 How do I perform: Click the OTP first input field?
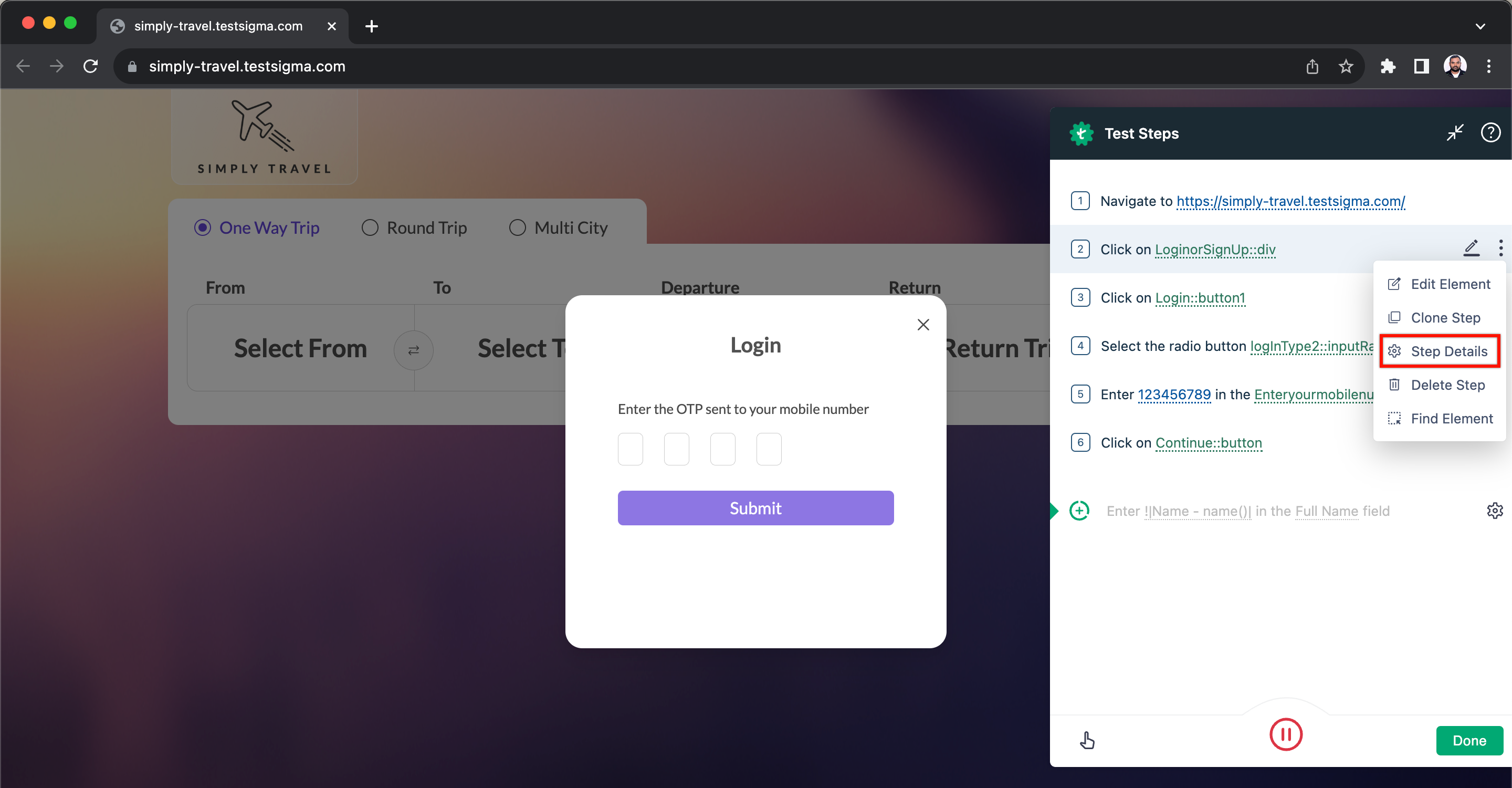[630, 449]
